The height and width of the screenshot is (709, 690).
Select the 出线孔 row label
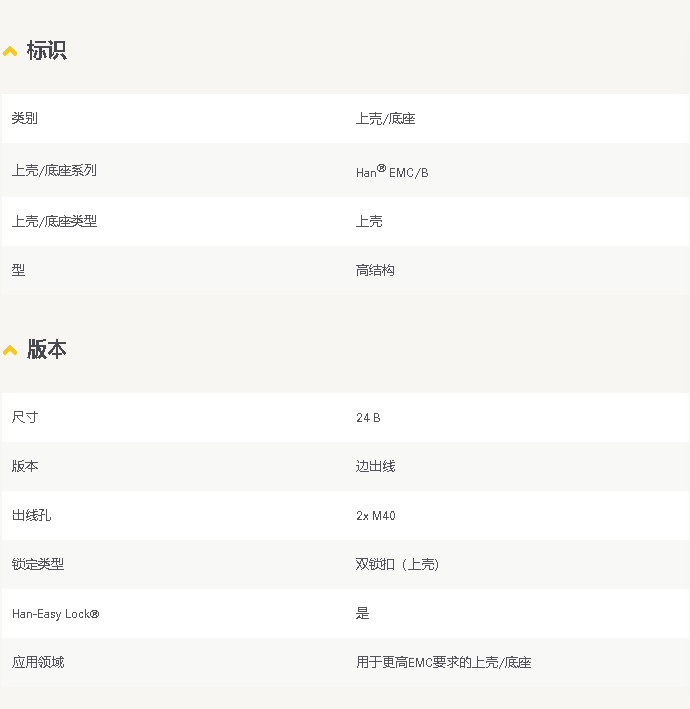pyautogui.click(x=32, y=515)
